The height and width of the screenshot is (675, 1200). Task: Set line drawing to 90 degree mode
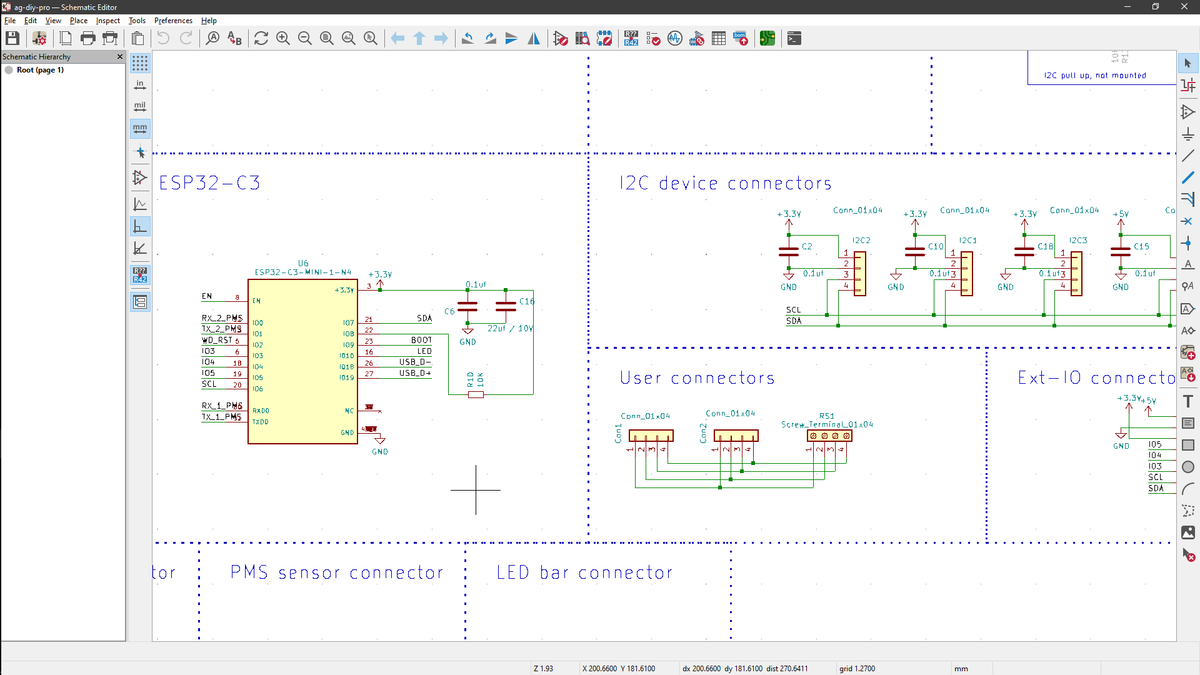[x=140, y=226]
